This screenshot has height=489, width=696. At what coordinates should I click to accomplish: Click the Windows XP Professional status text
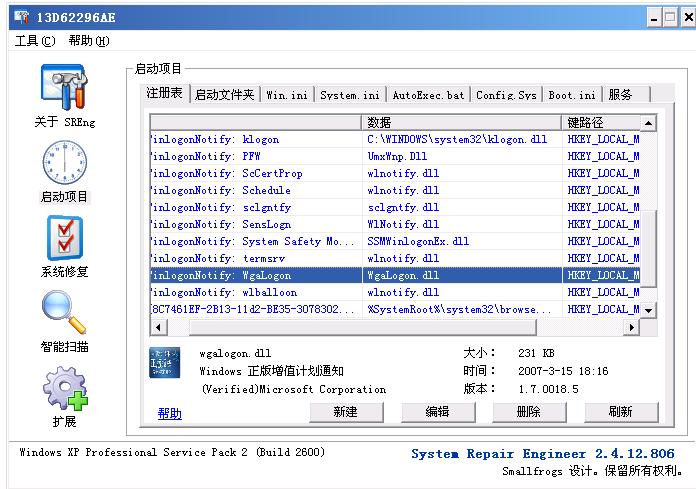click(172, 452)
